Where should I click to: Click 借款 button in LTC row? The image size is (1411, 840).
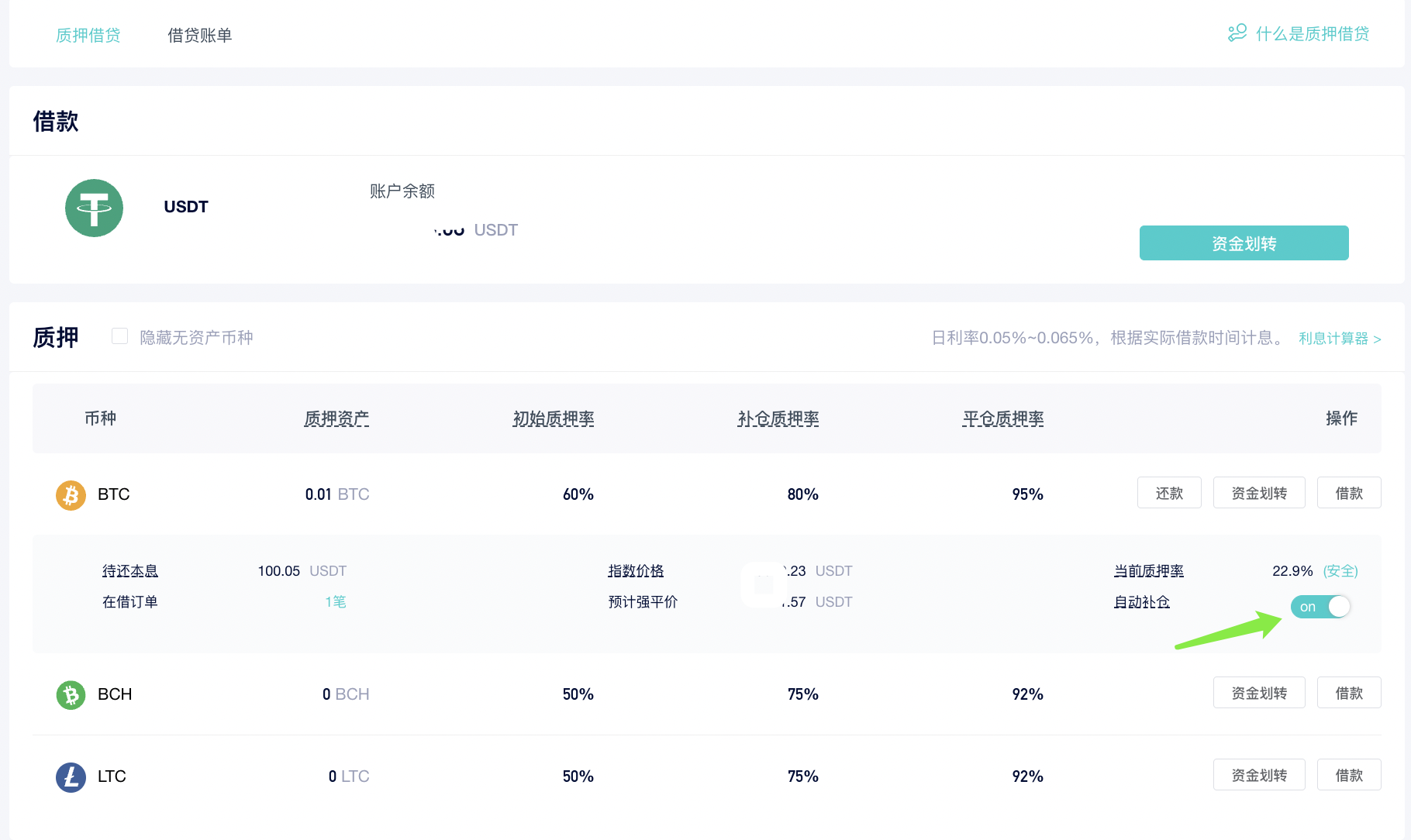click(x=1349, y=775)
